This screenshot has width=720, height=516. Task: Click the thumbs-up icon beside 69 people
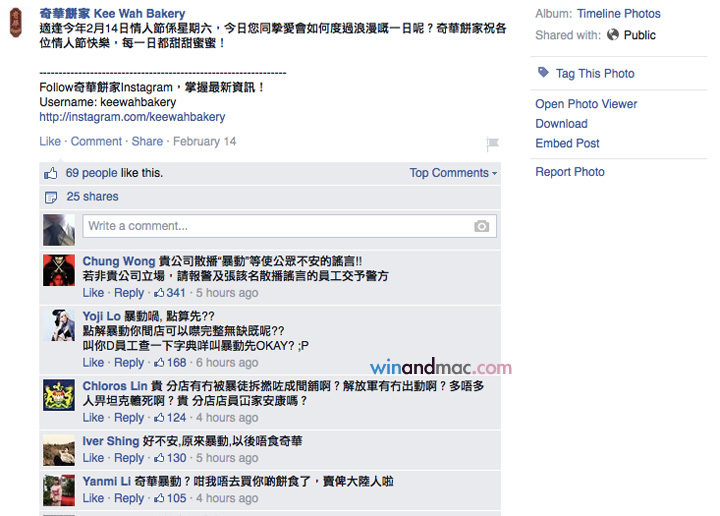tap(51, 174)
